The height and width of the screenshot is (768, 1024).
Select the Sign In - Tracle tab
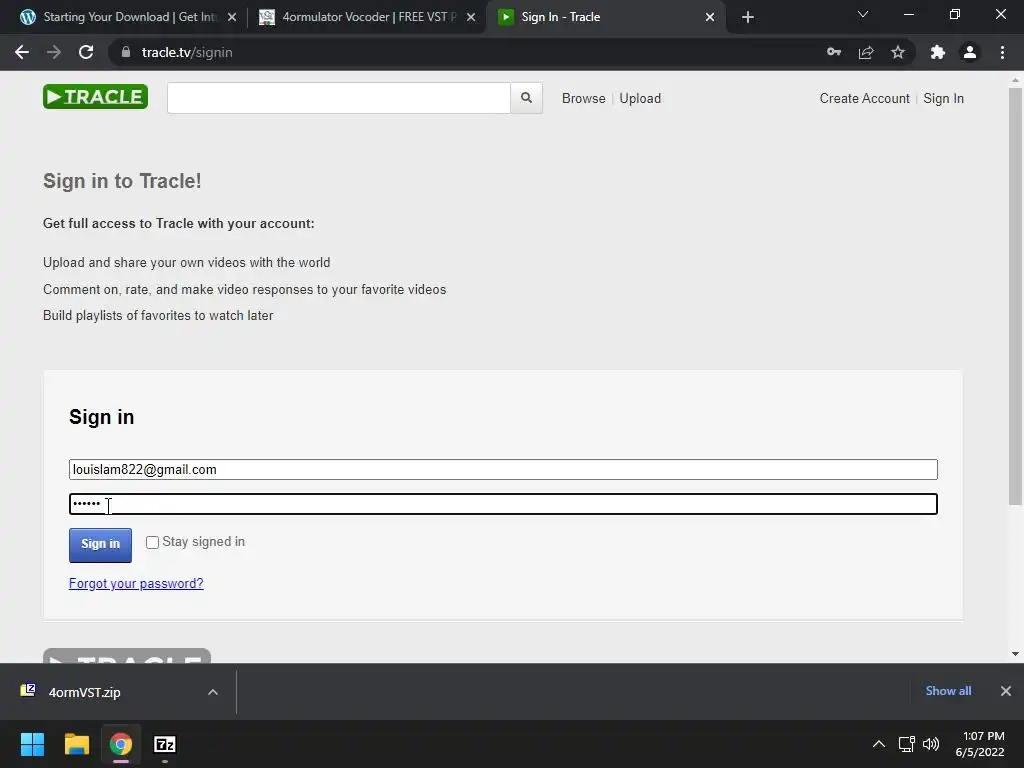coord(605,17)
